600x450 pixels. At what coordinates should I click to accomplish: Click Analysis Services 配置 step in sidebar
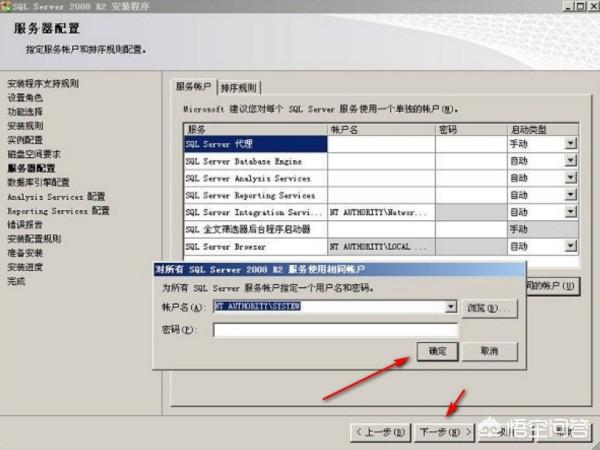coord(56,197)
